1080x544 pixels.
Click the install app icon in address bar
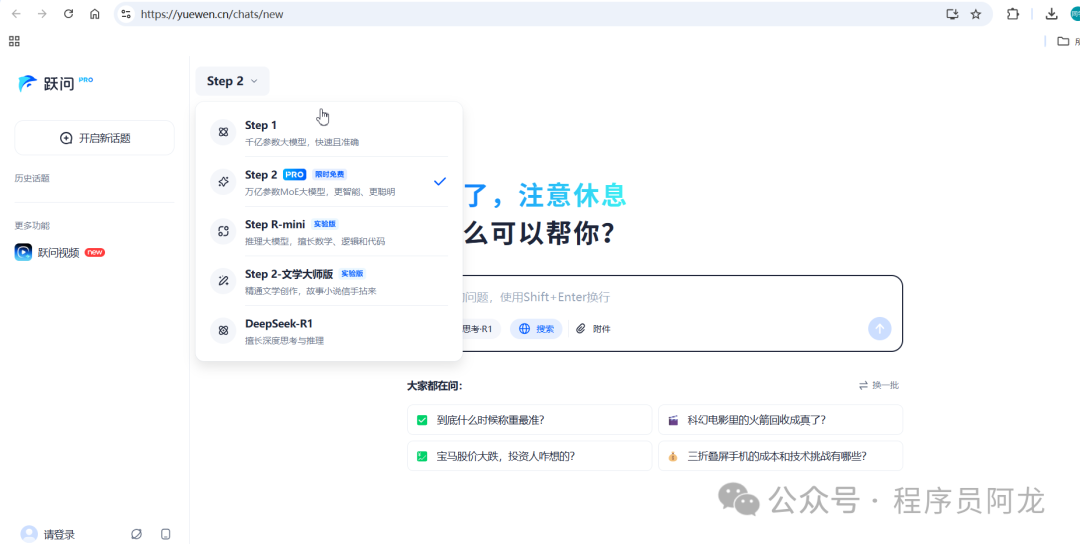953,14
